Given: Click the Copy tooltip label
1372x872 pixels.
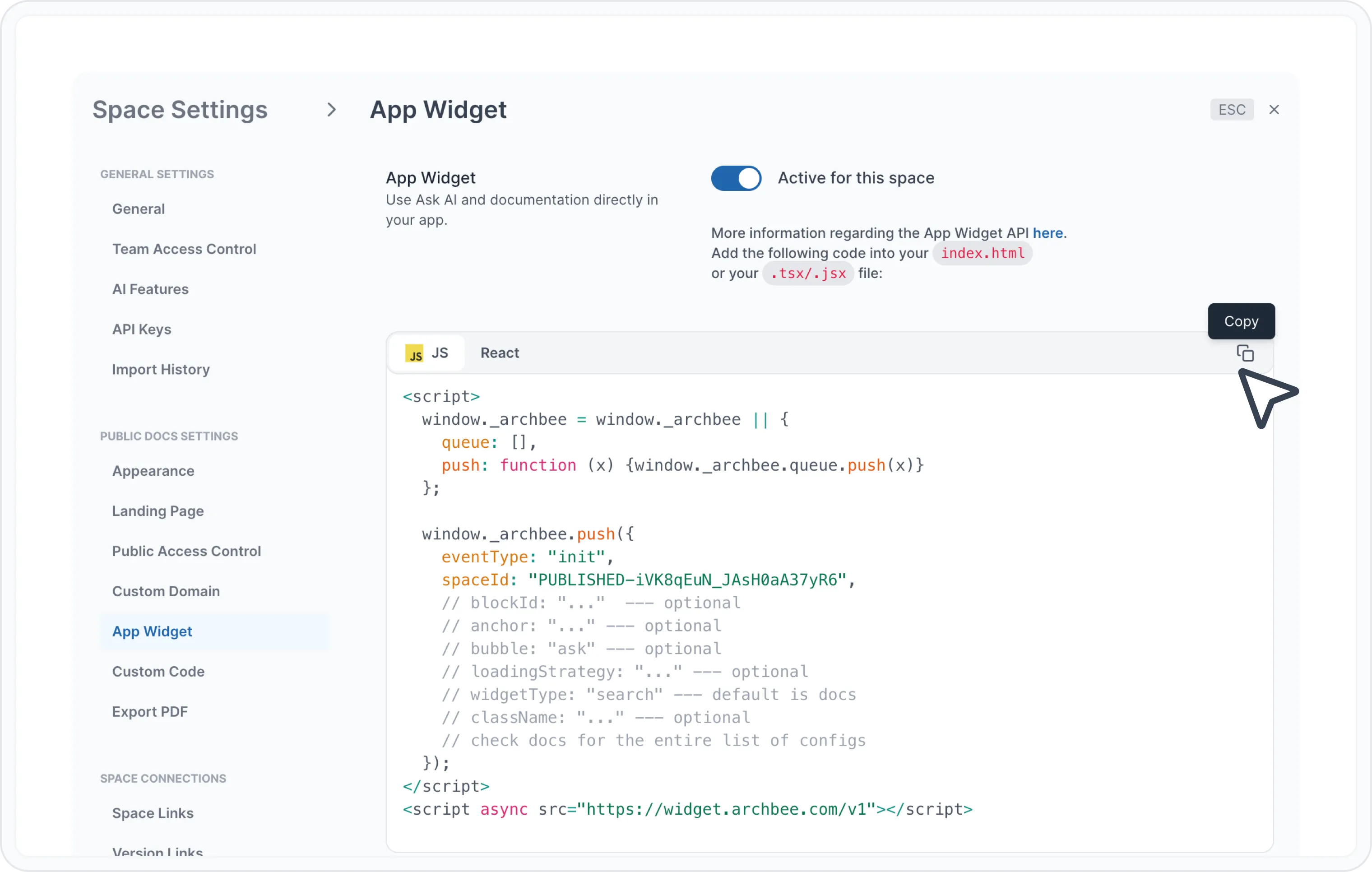Looking at the screenshot, I should 1242,321.
